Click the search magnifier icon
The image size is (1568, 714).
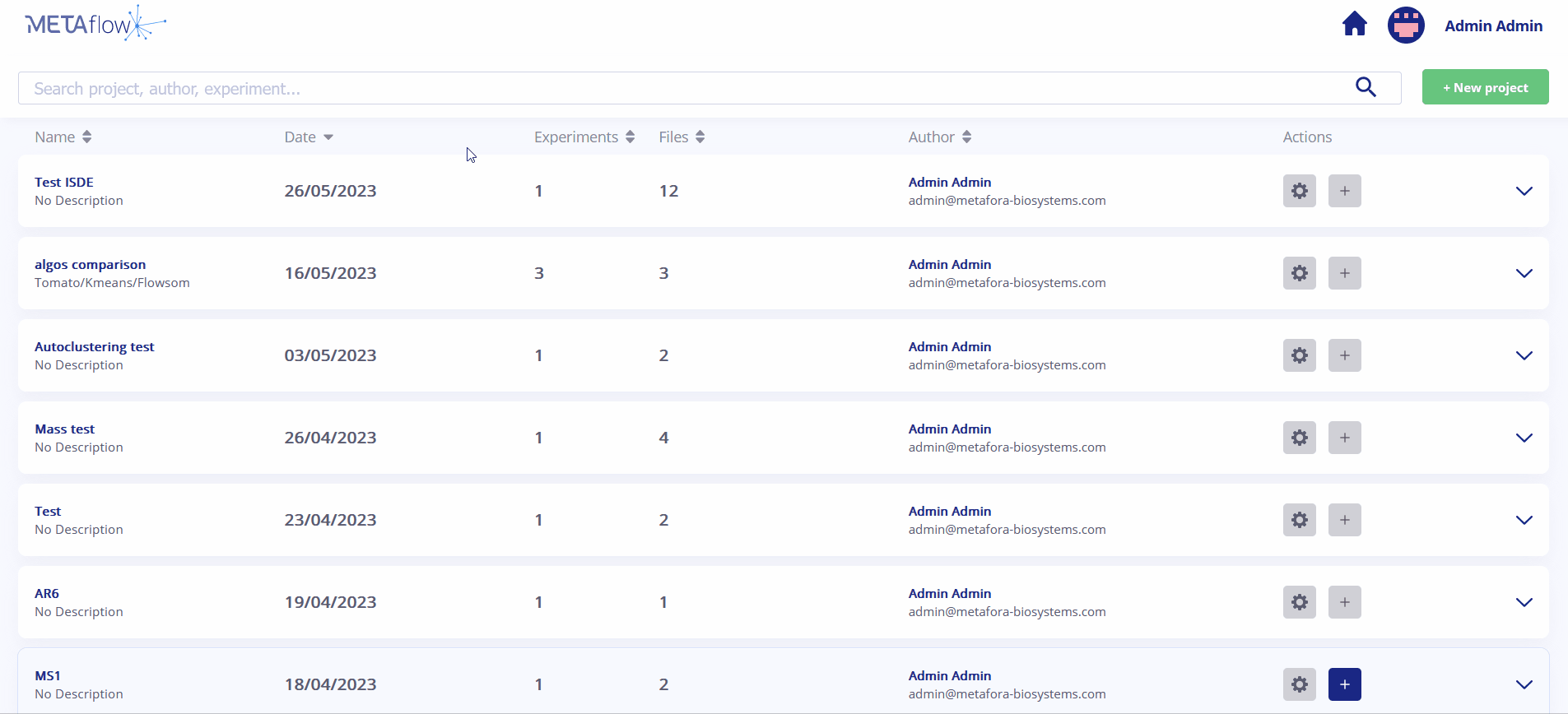[1366, 87]
